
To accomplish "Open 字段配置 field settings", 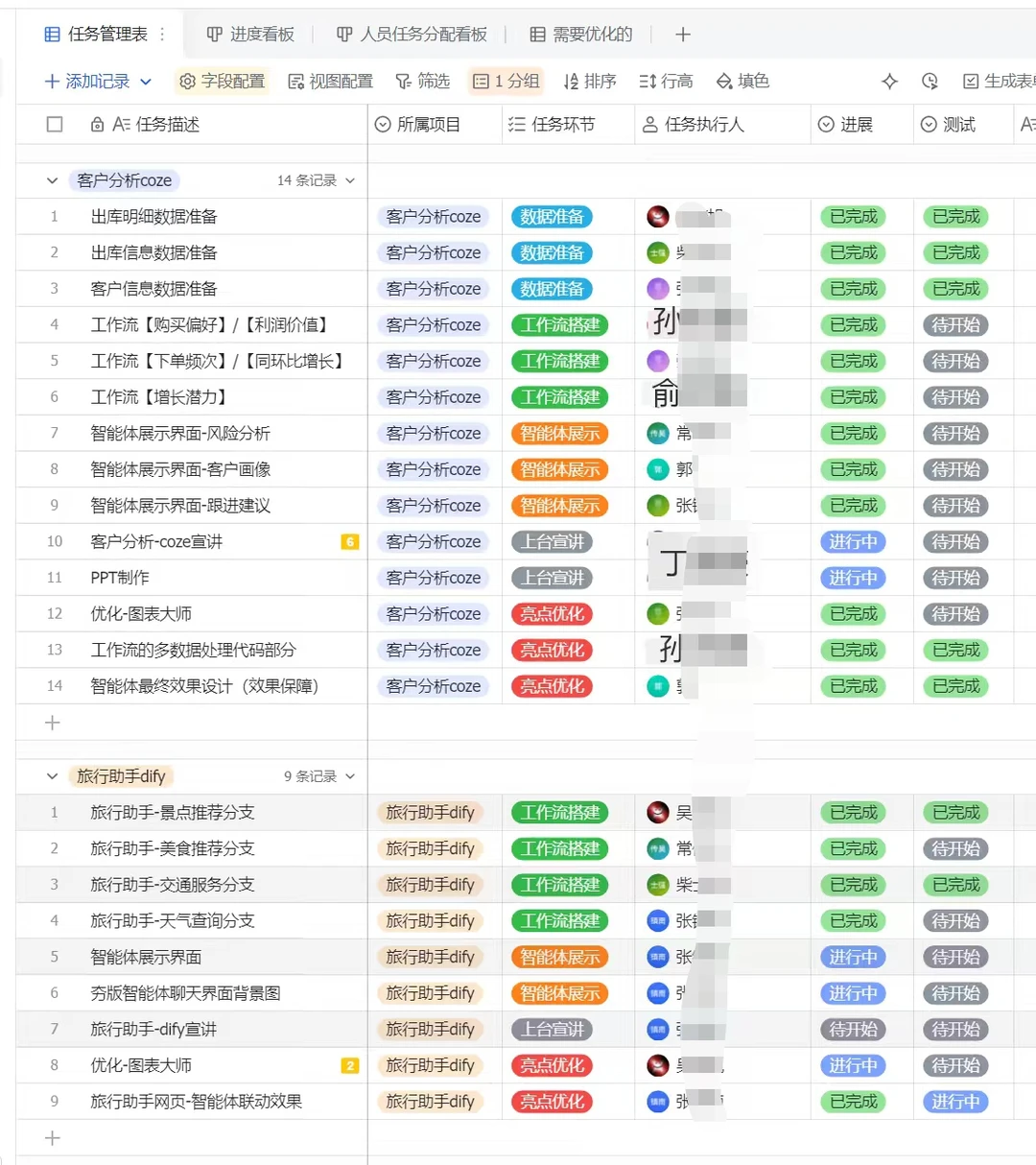I will pyautogui.click(x=223, y=82).
